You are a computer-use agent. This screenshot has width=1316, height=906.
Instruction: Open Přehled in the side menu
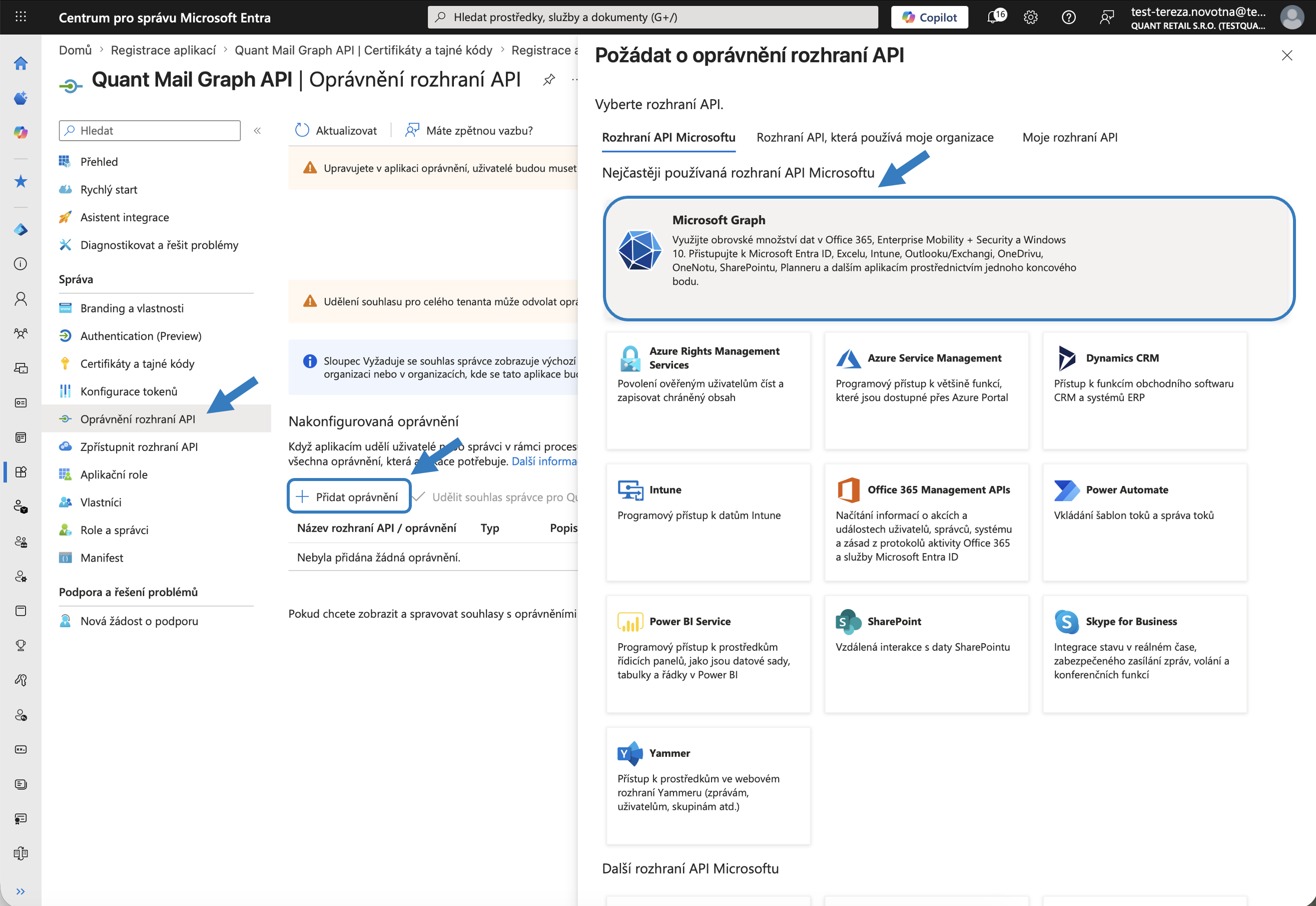pos(99,162)
